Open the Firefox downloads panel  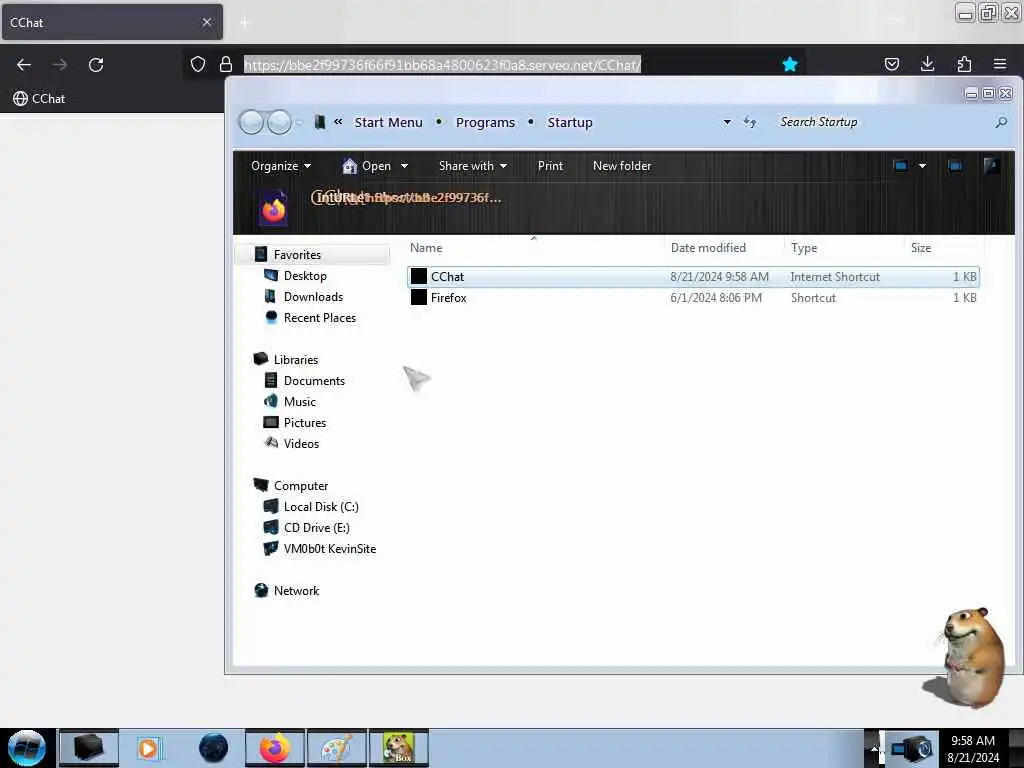point(927,64)
